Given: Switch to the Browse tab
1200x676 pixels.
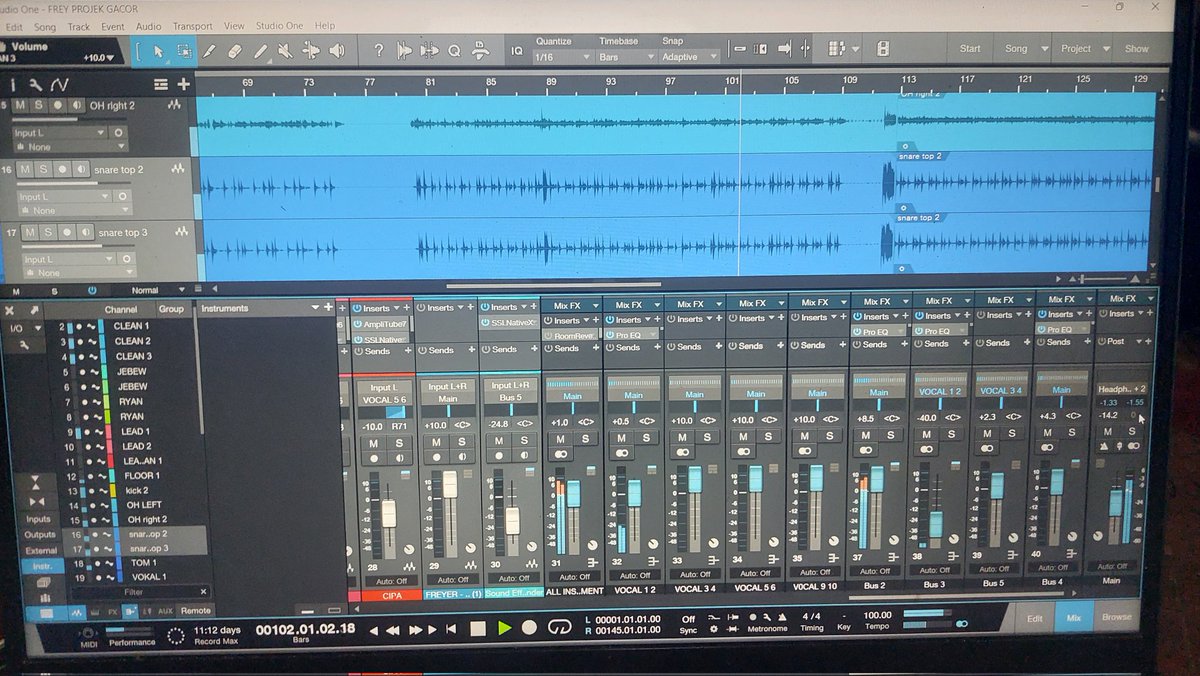Looking at the screenshot, I should pos(1117,617).
